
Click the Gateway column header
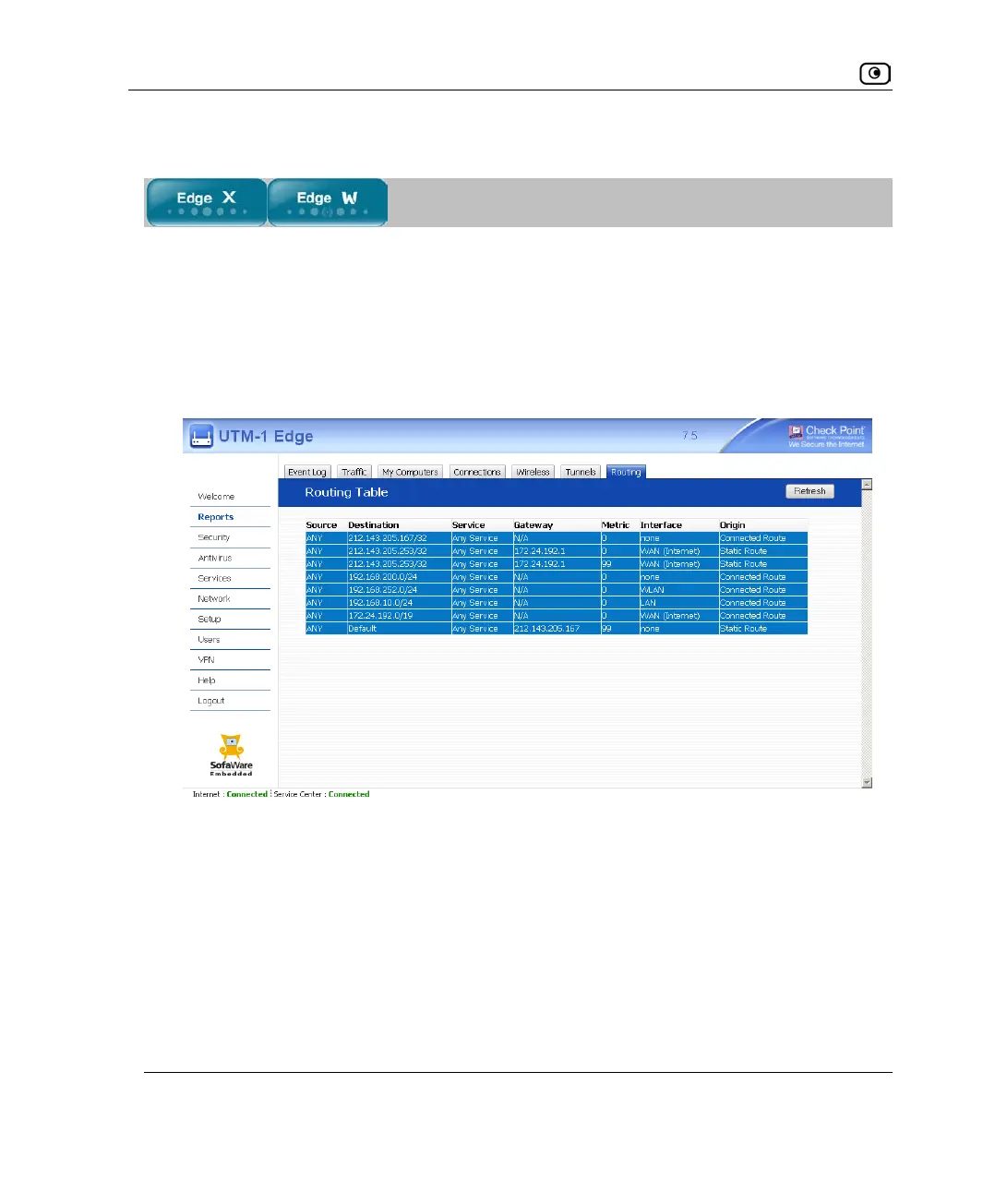tap(533, 524)
